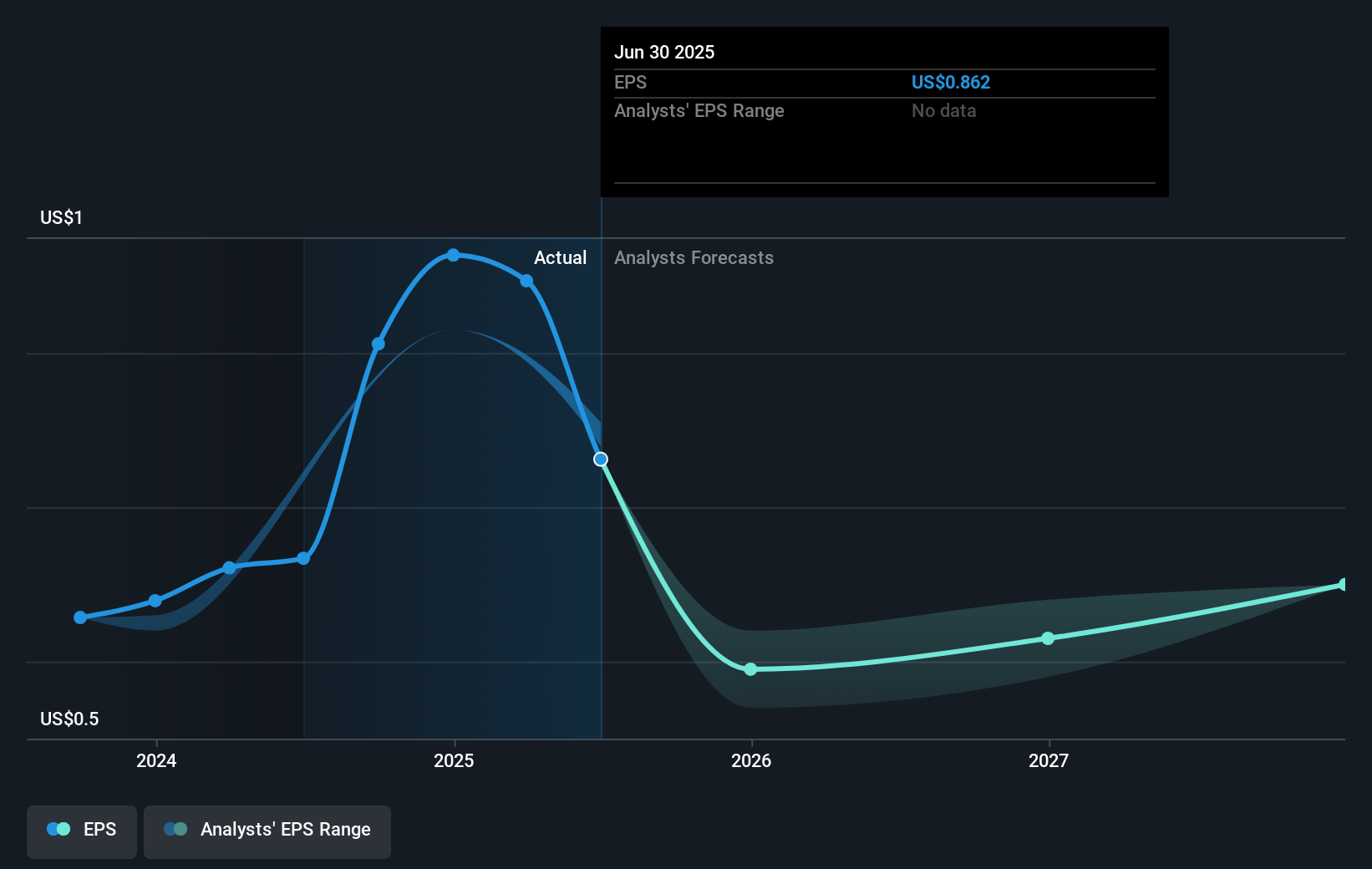1372x869 pixels.
Task: Click the peak EPS data point at 2025
Action: point(453,255)
